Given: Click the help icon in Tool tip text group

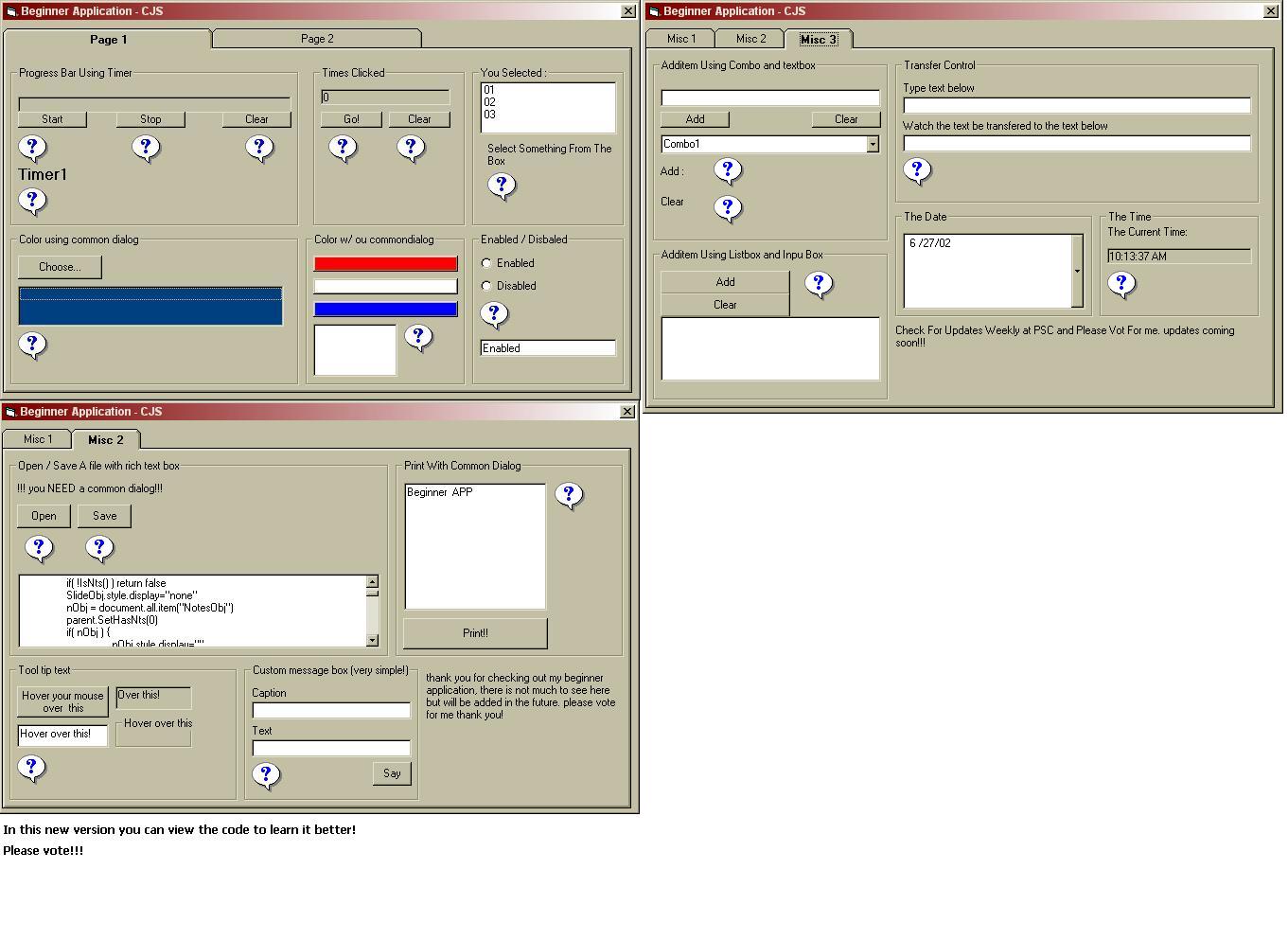Looking at the screenshot, I should (x=31, y=768).
